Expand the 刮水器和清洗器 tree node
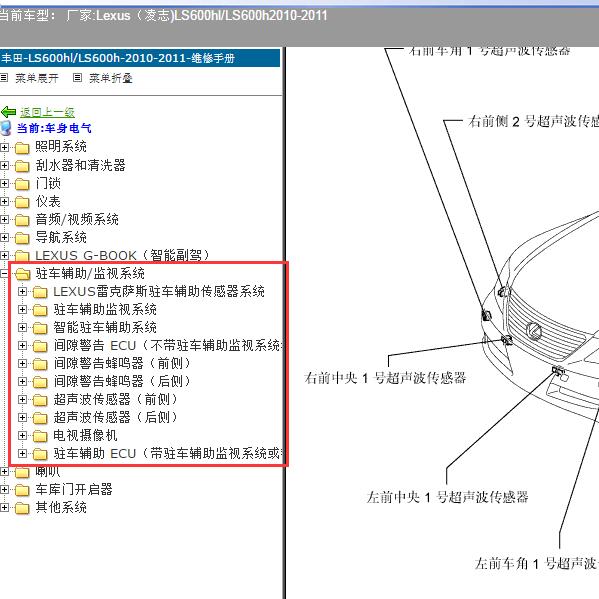The height and width of the screenshot is (599, 599). (x=4, y=165)
